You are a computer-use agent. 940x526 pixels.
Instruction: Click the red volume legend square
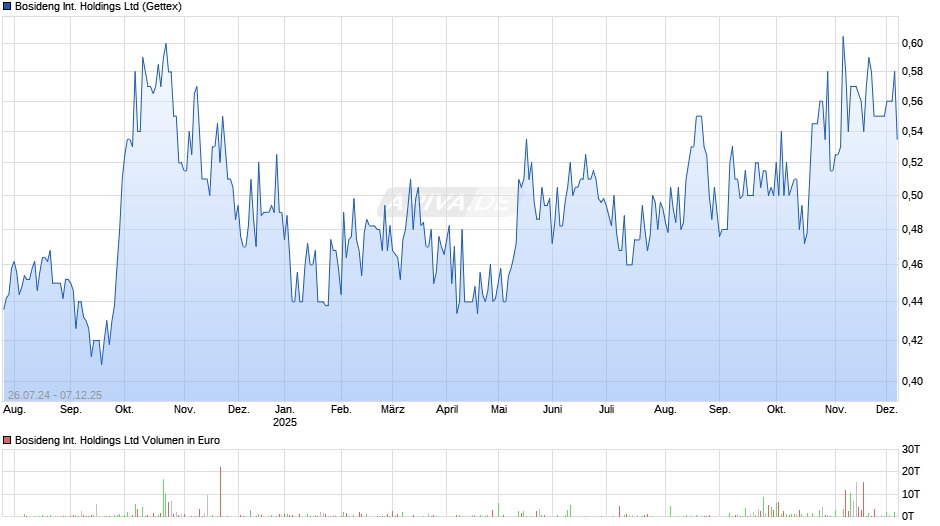7,440
